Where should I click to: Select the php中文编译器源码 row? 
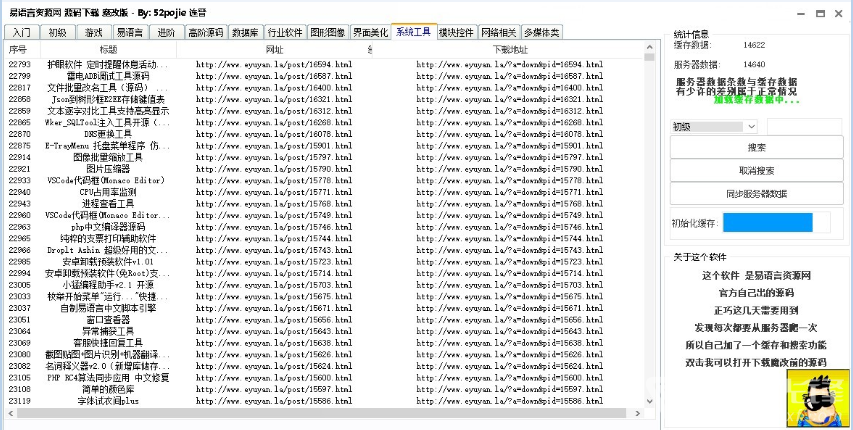(x=324, y=227)
